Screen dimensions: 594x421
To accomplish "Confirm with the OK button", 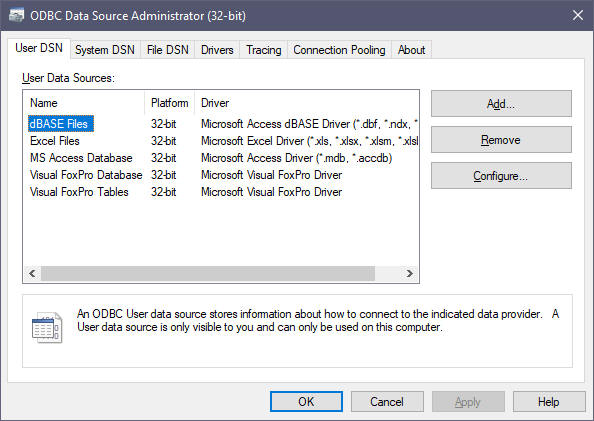I will 306,402.
